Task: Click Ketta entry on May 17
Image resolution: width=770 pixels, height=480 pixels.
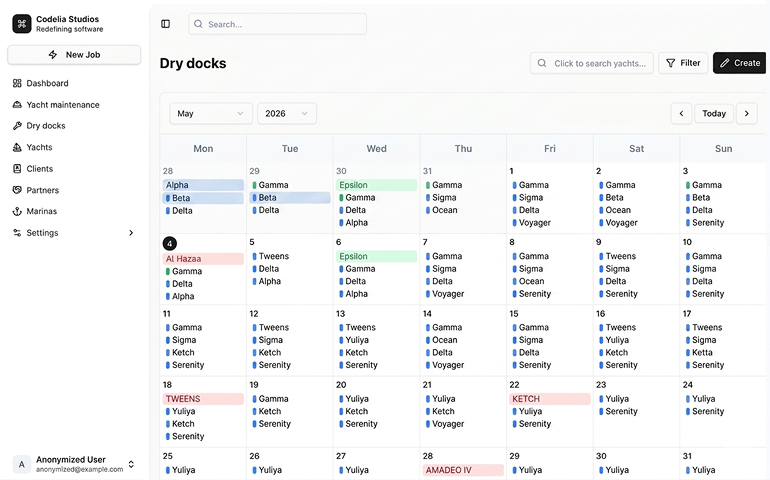Action: [x=699, y=353]
